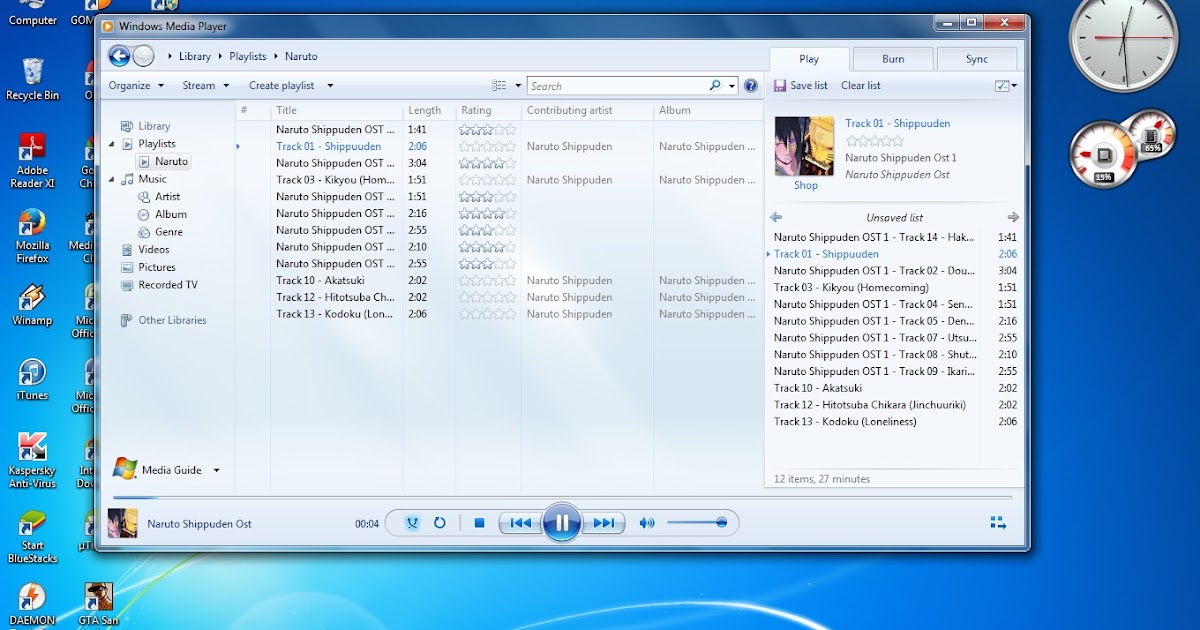Open DAEMON Tools desktop icon
Viewport: 1200px width, 630px height.
click(x=32, y=605)
